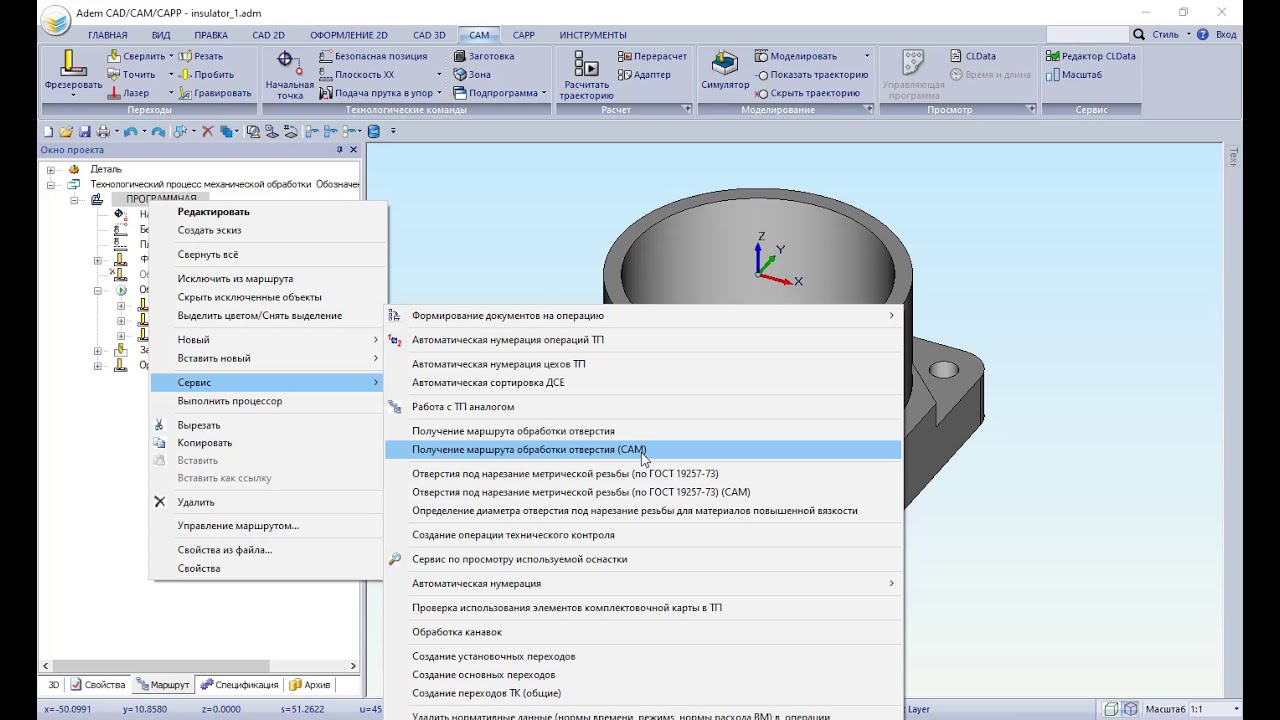Click the Вход button at top right
1280x720 pixels.
(x=1224, y=34)
